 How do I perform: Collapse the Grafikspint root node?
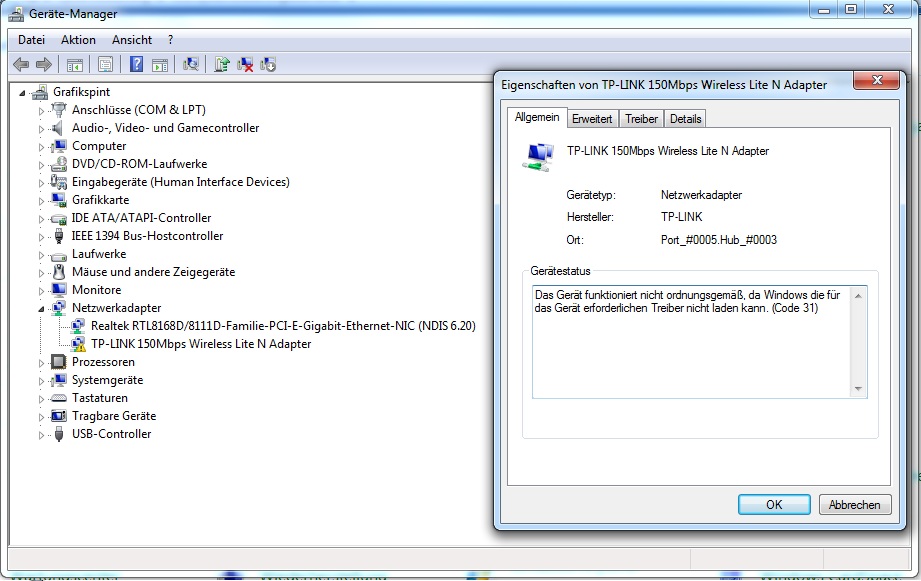tap(22, 93)
